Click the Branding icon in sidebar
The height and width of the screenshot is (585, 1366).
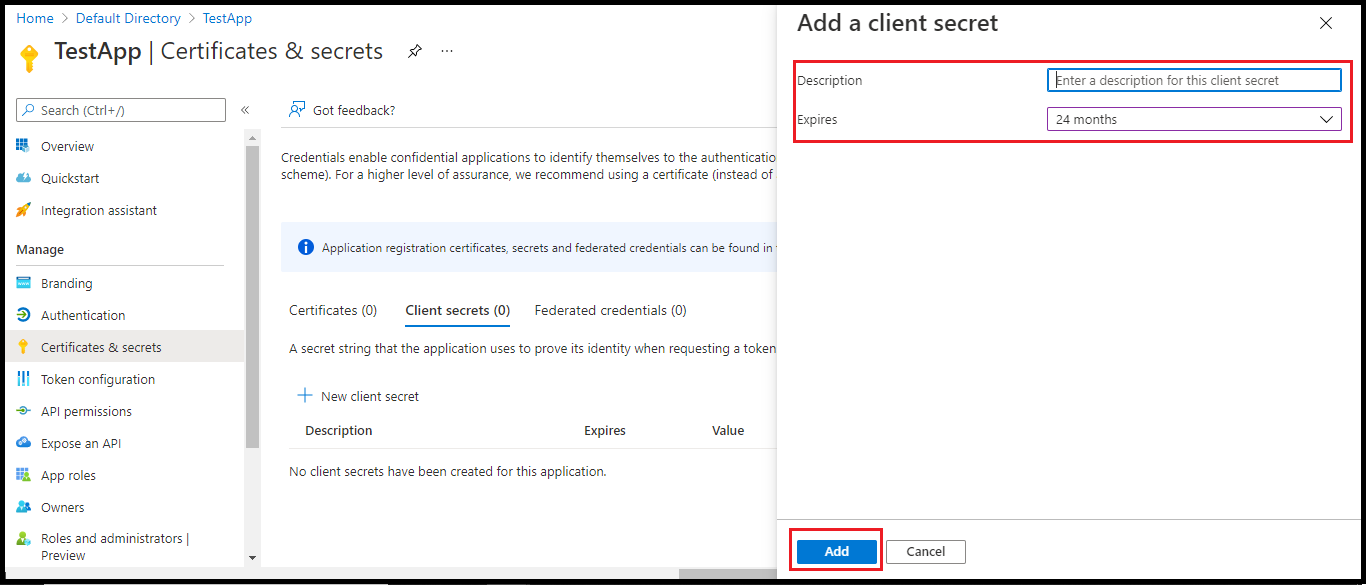(x=23, y=283)
